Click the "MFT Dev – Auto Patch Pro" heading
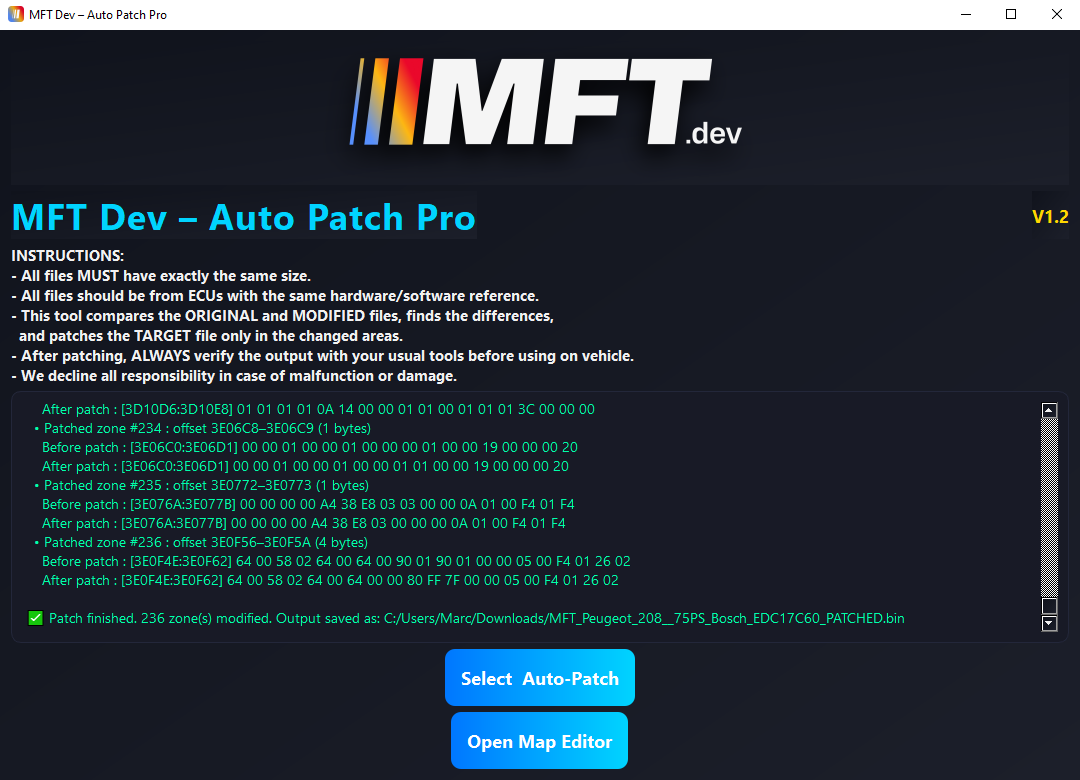The image size is (1080, 780). [x=244, y=218]
